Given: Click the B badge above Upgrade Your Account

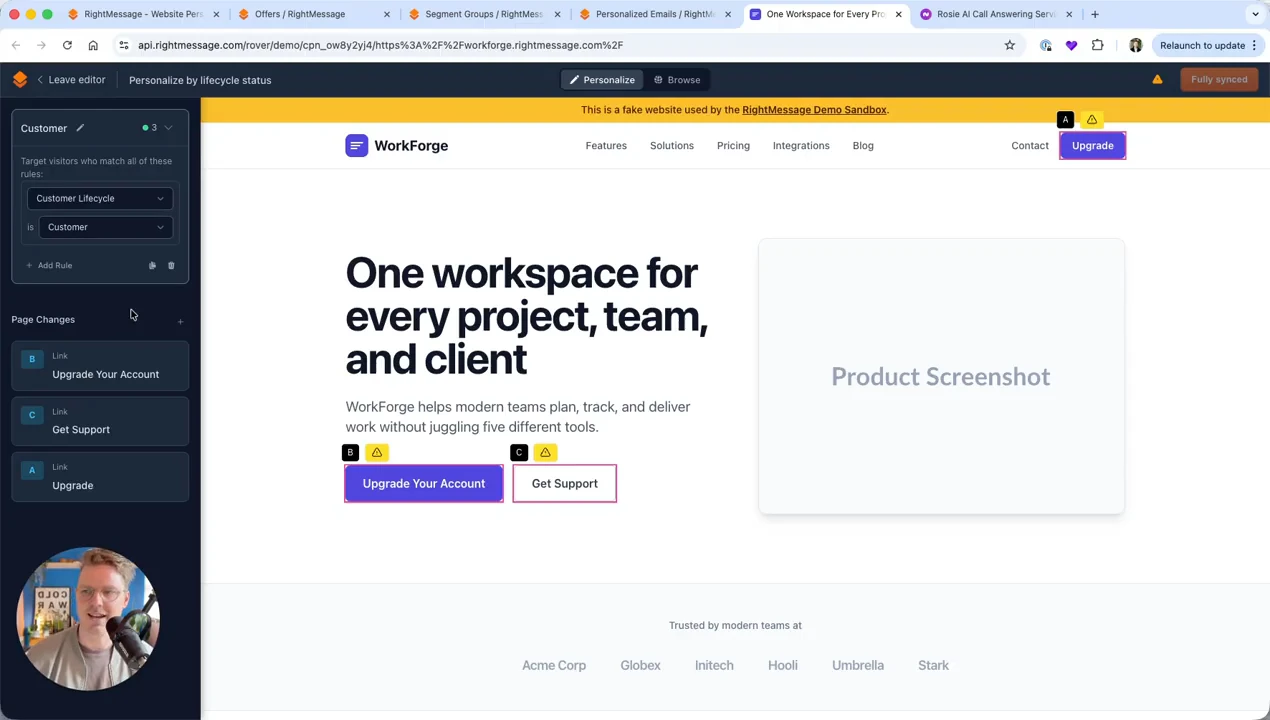Looking at the screenshot, I should click(x=350, y=453).
